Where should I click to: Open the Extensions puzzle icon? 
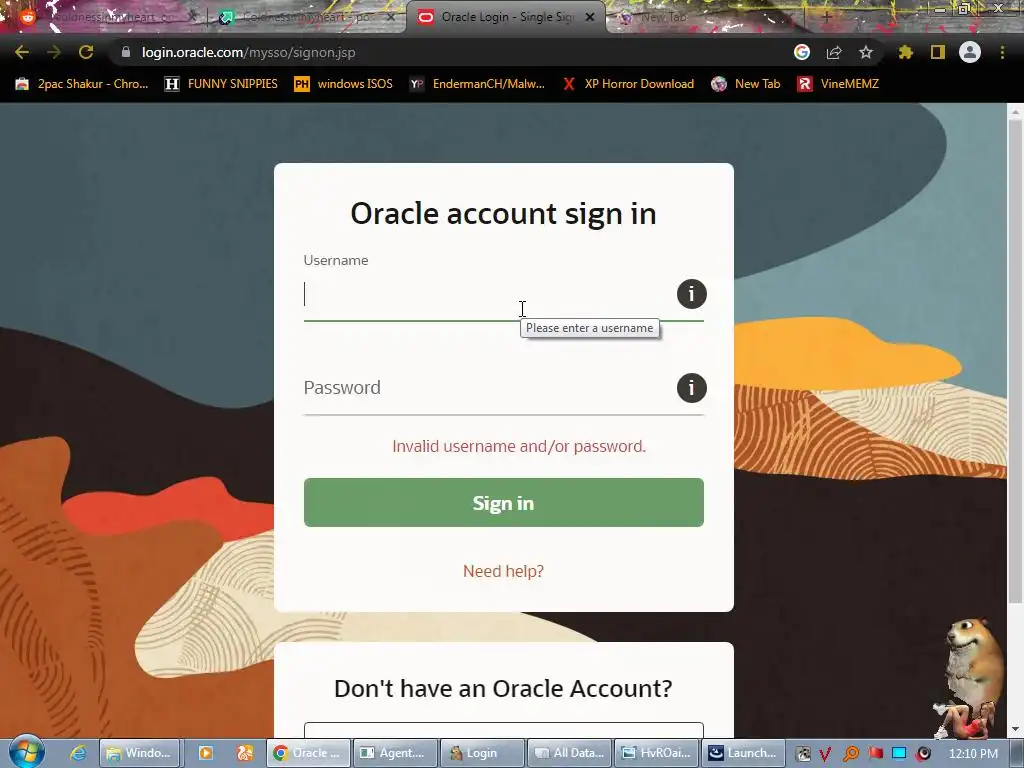pyautogui.click(x=905, y=52)
